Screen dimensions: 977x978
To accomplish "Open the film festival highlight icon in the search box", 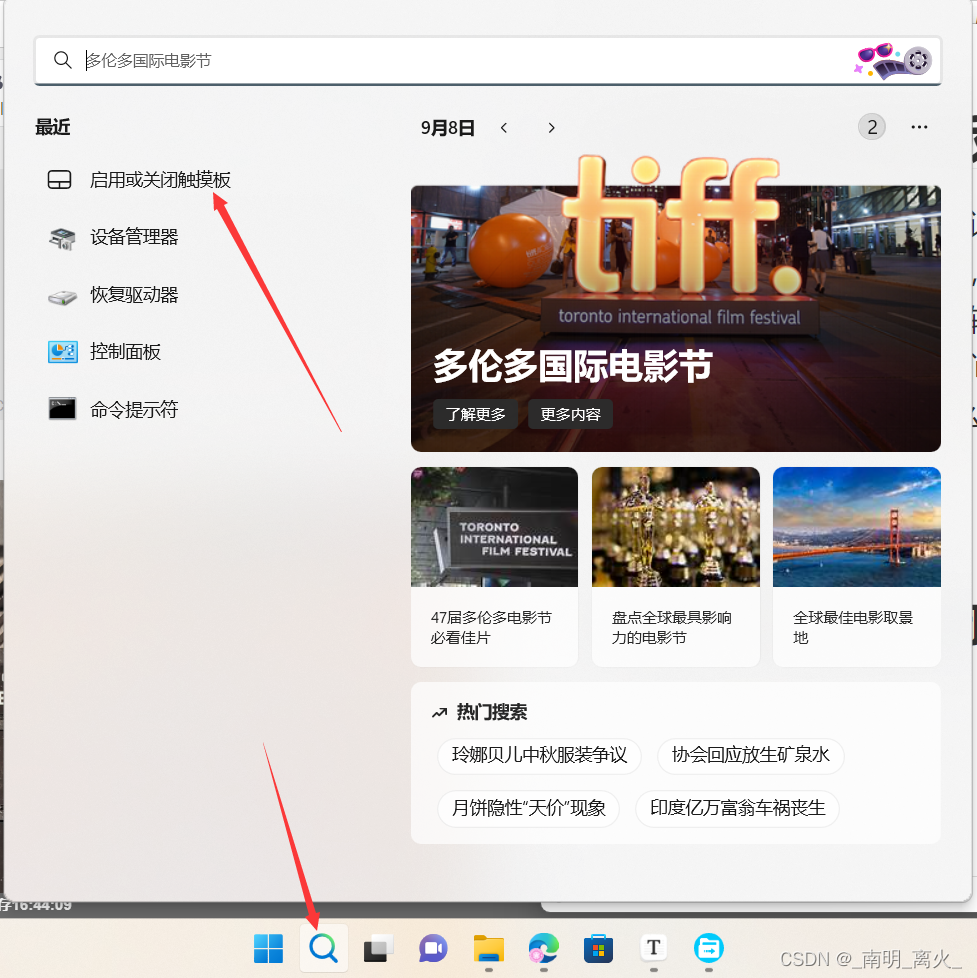I will 893,61.
